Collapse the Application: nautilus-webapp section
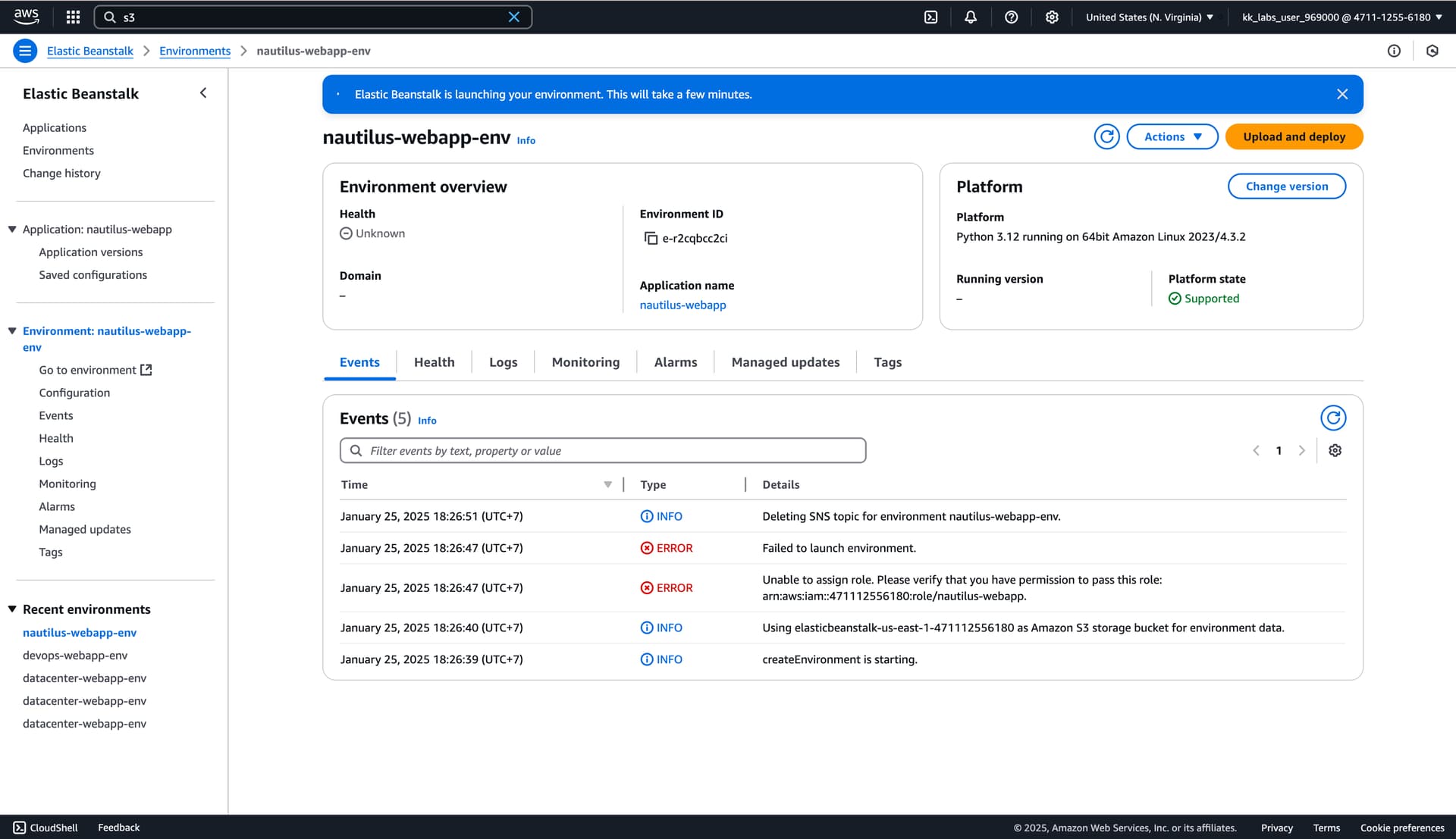Viewport: 1456px width, 839px height. point(12,229)
